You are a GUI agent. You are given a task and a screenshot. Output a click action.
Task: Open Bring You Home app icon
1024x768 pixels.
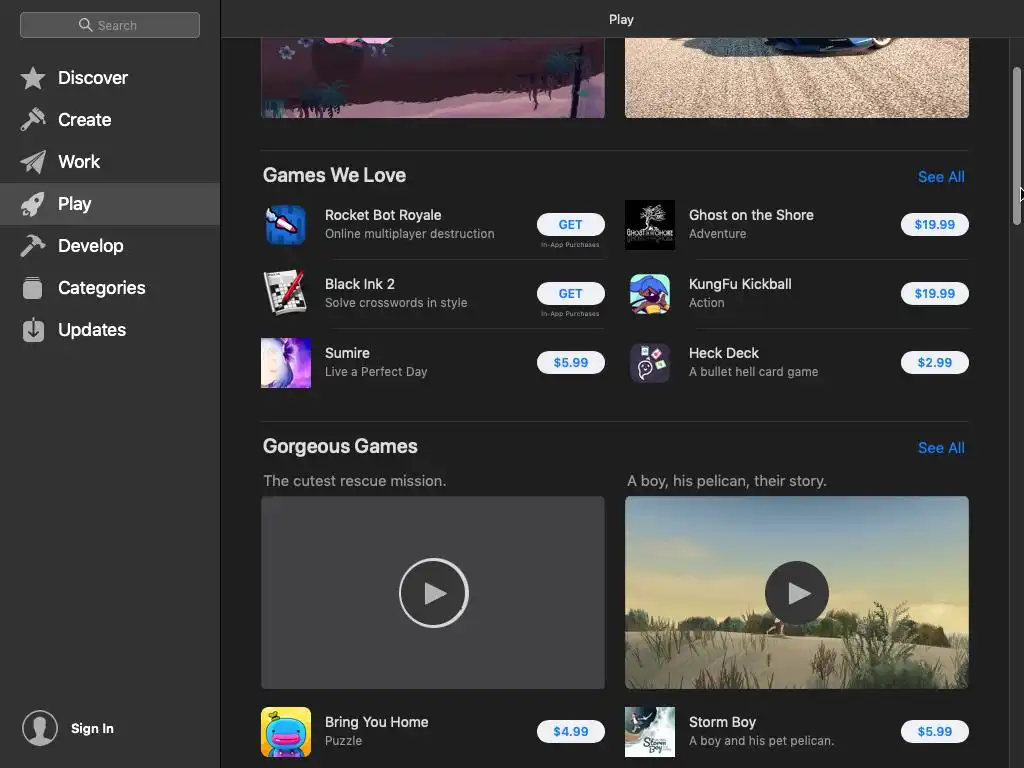(286, 731)
